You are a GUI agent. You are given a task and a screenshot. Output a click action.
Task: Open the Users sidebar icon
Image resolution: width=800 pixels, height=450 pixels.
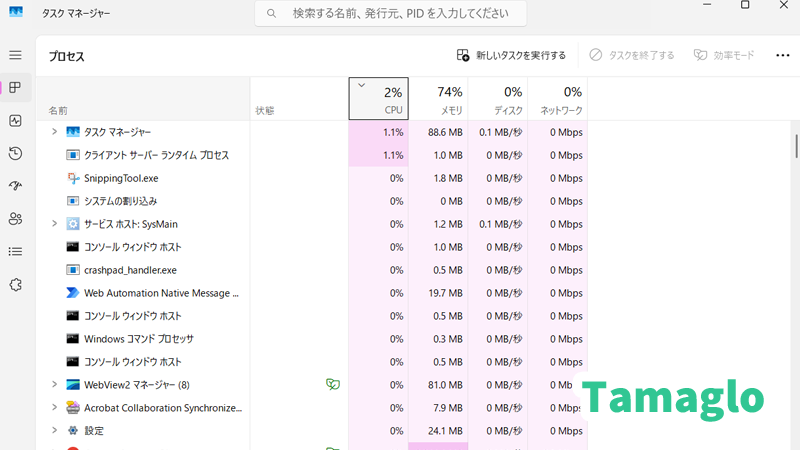15,219
